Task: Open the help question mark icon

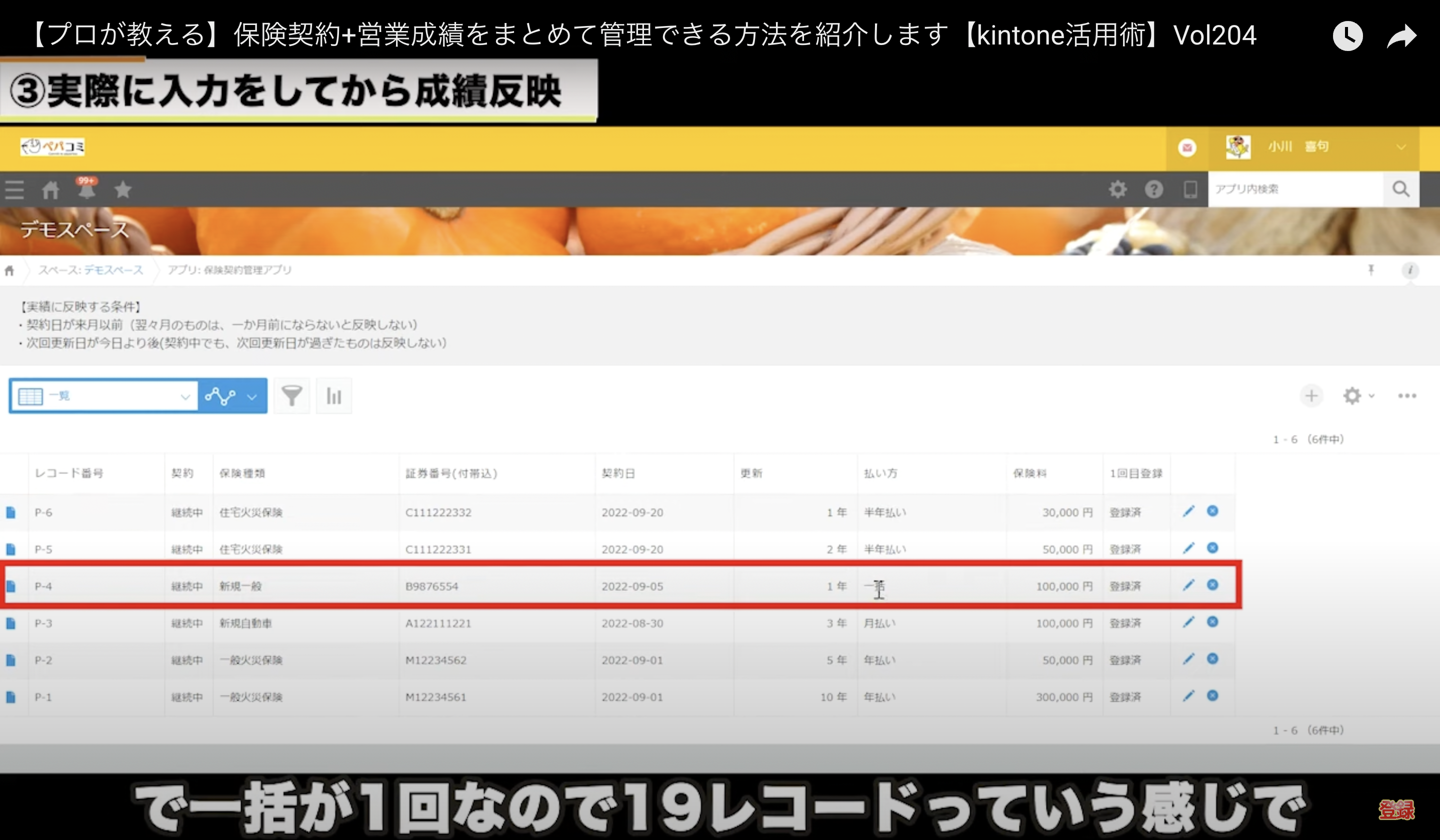Action: tap(1153, 189)
